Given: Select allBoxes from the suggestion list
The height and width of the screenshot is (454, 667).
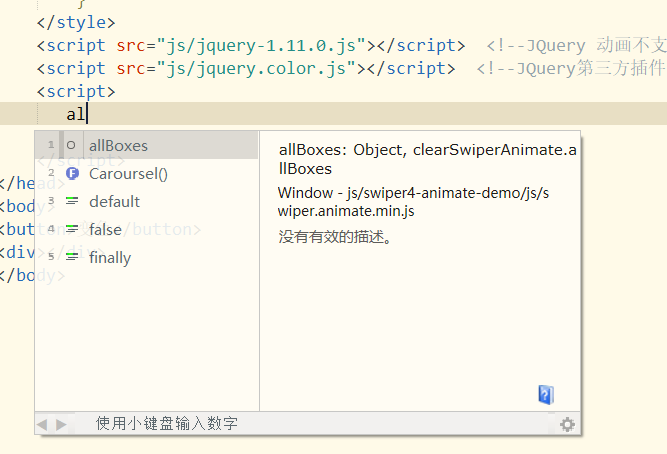Looking at the screenshot, I should pyautogui.click(x=118, y=146).
